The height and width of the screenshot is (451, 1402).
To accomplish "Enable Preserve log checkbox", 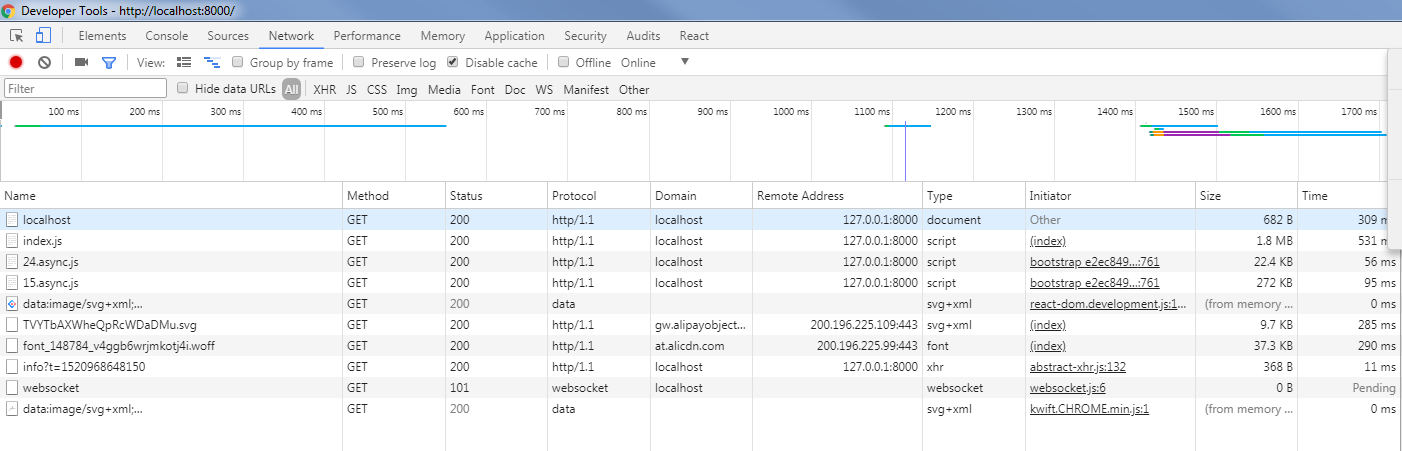I will coord(360,62).
